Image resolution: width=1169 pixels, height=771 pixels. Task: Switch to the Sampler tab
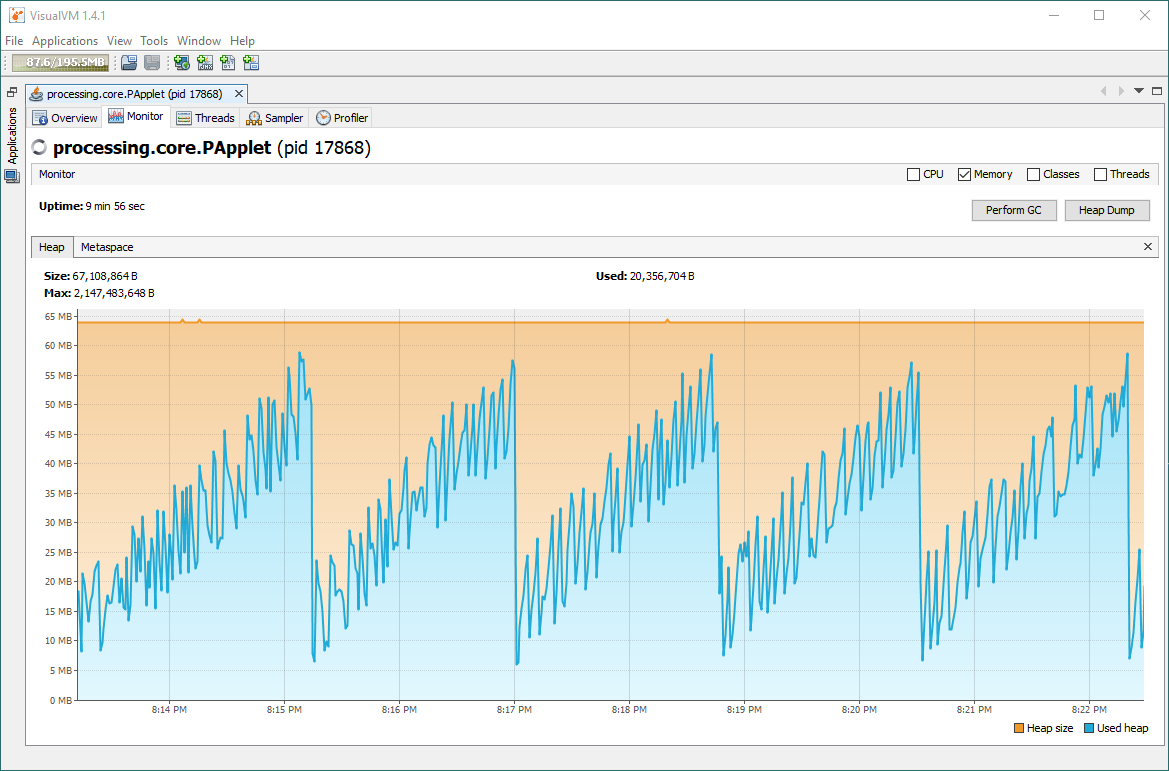[x=274, y=118]
